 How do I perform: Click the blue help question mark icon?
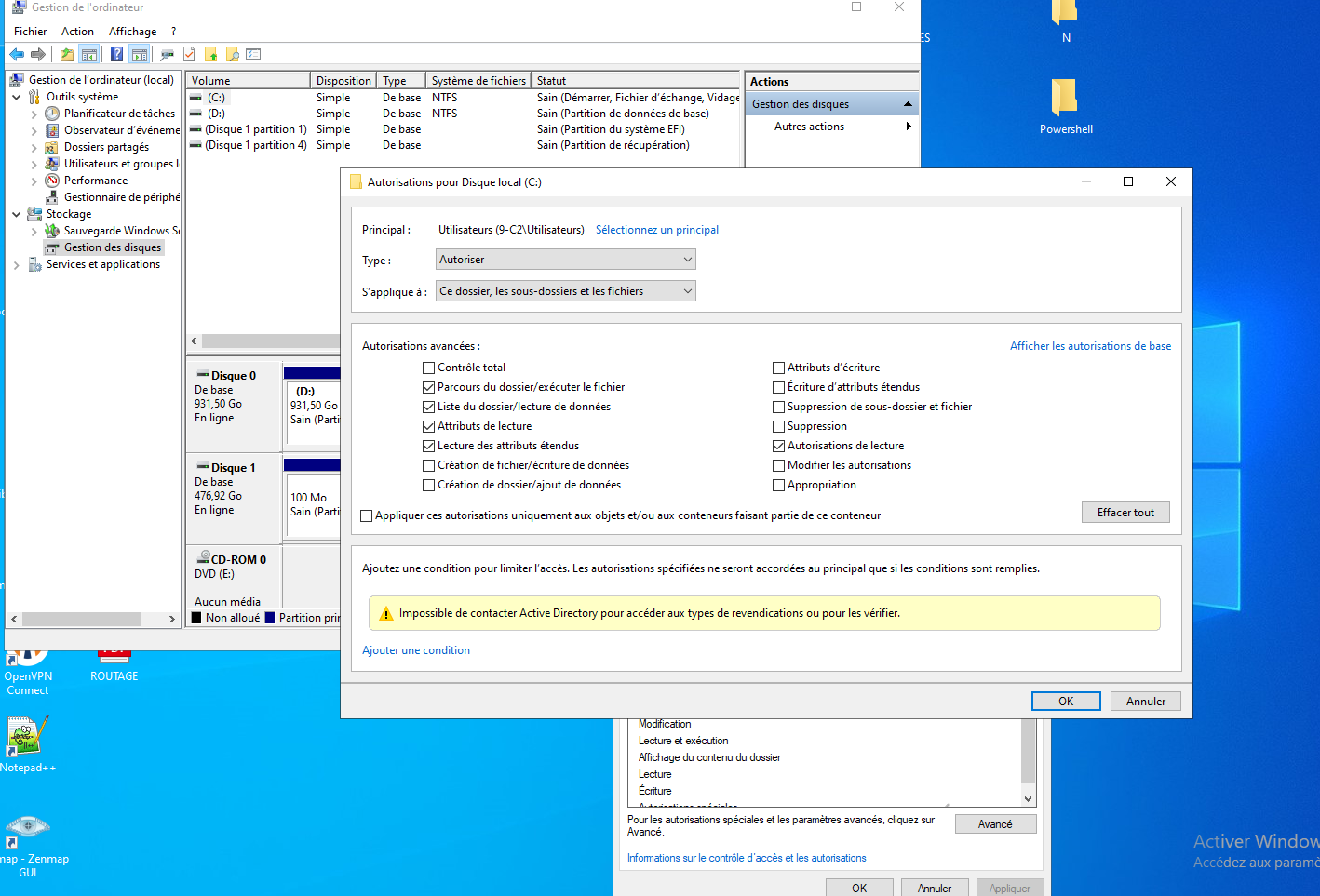point(116,54)
